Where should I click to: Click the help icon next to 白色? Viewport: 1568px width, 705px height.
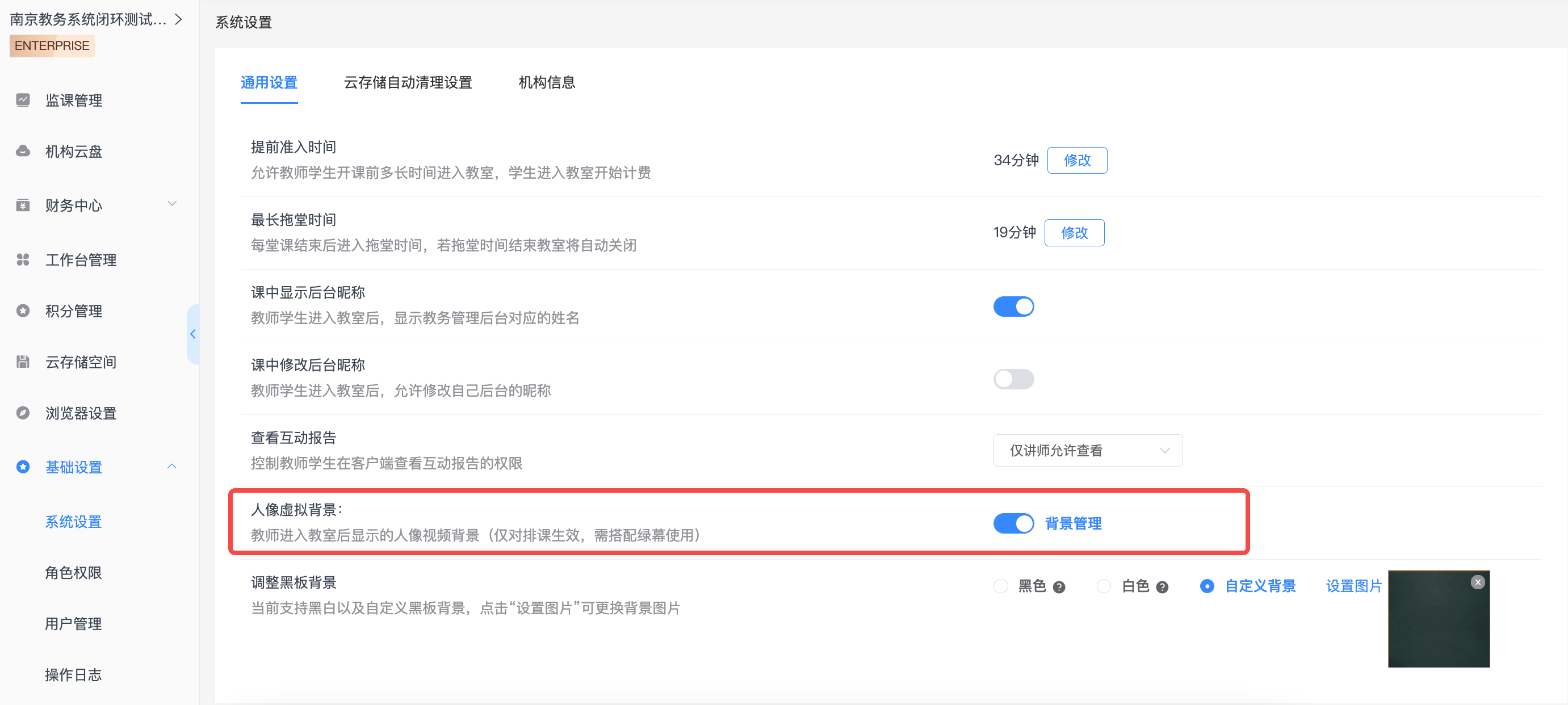[x=1162, y=587]
